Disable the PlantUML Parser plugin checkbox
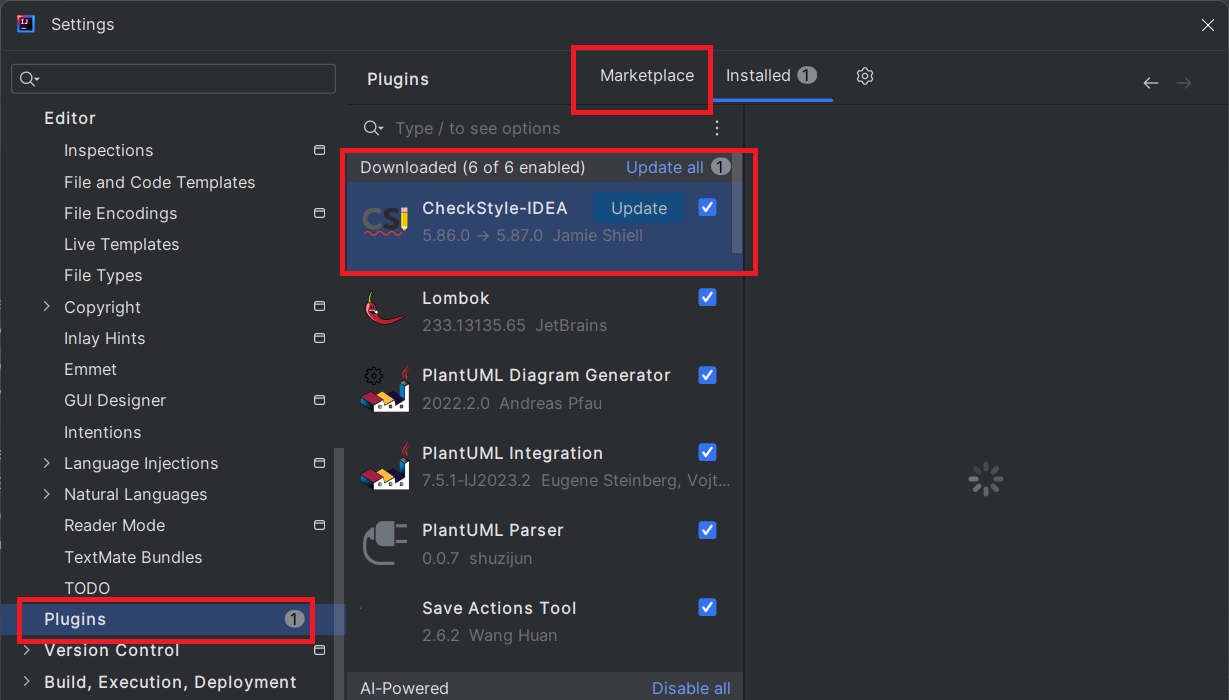Image resolution: width=1229 pixels, height=700 pixels. point(707,530)
